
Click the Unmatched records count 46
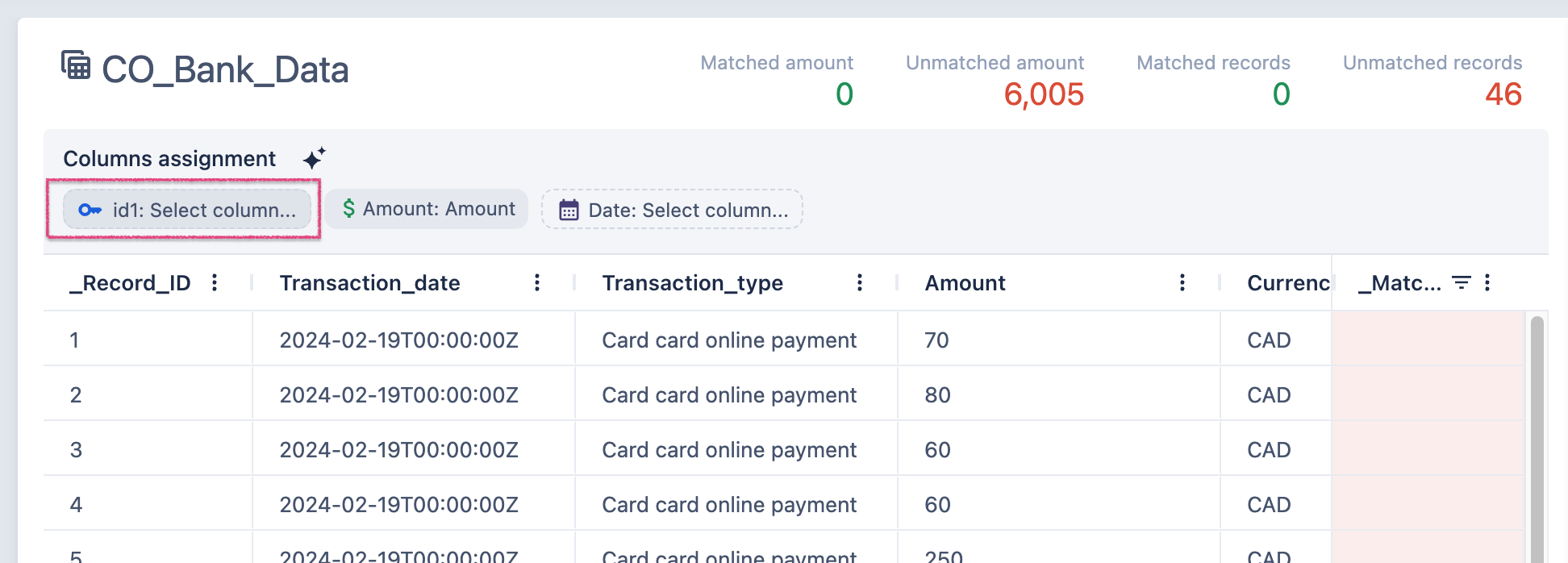pos(1503,94)
